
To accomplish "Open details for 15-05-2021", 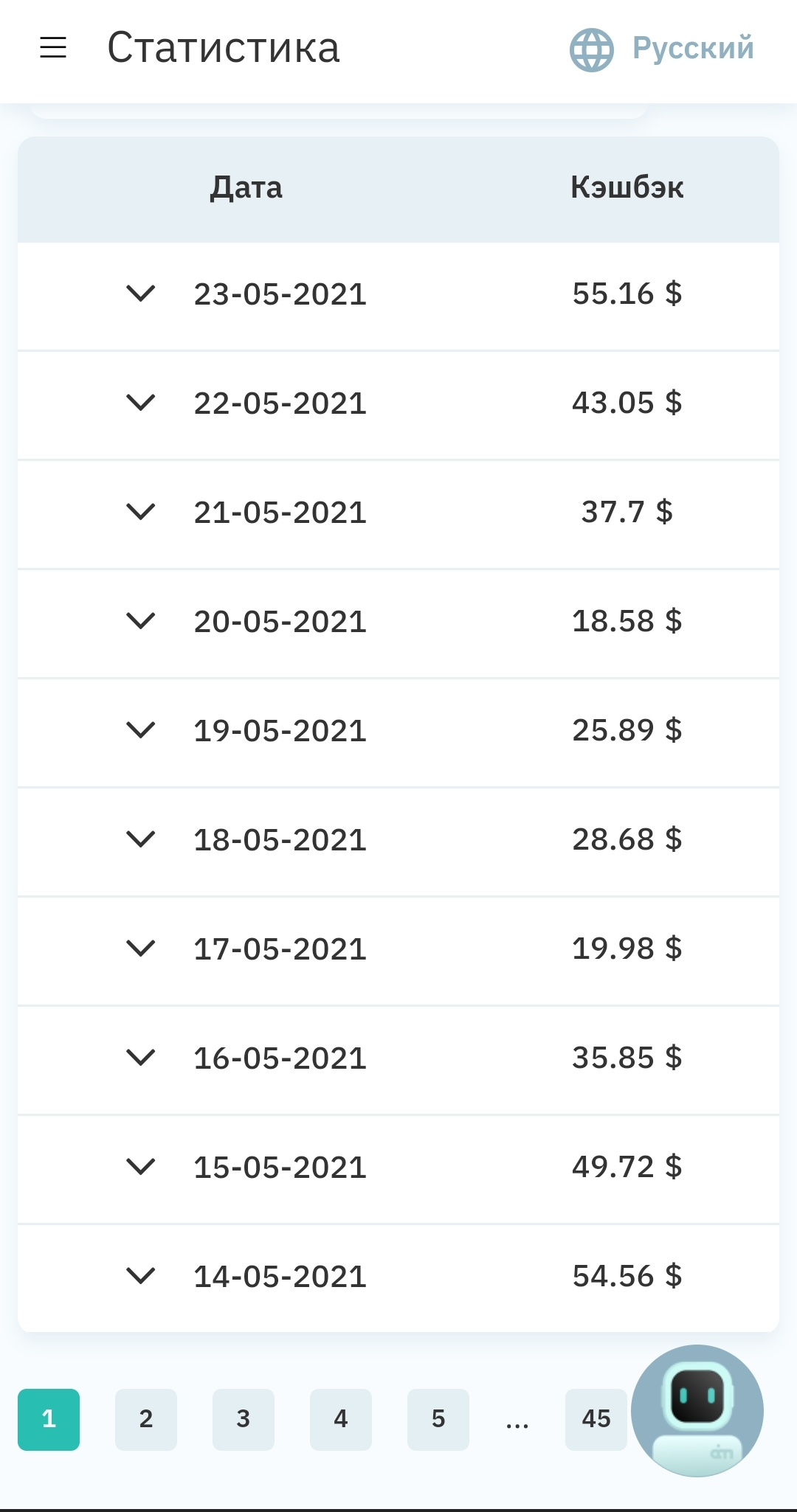I will coord(140,1167).
